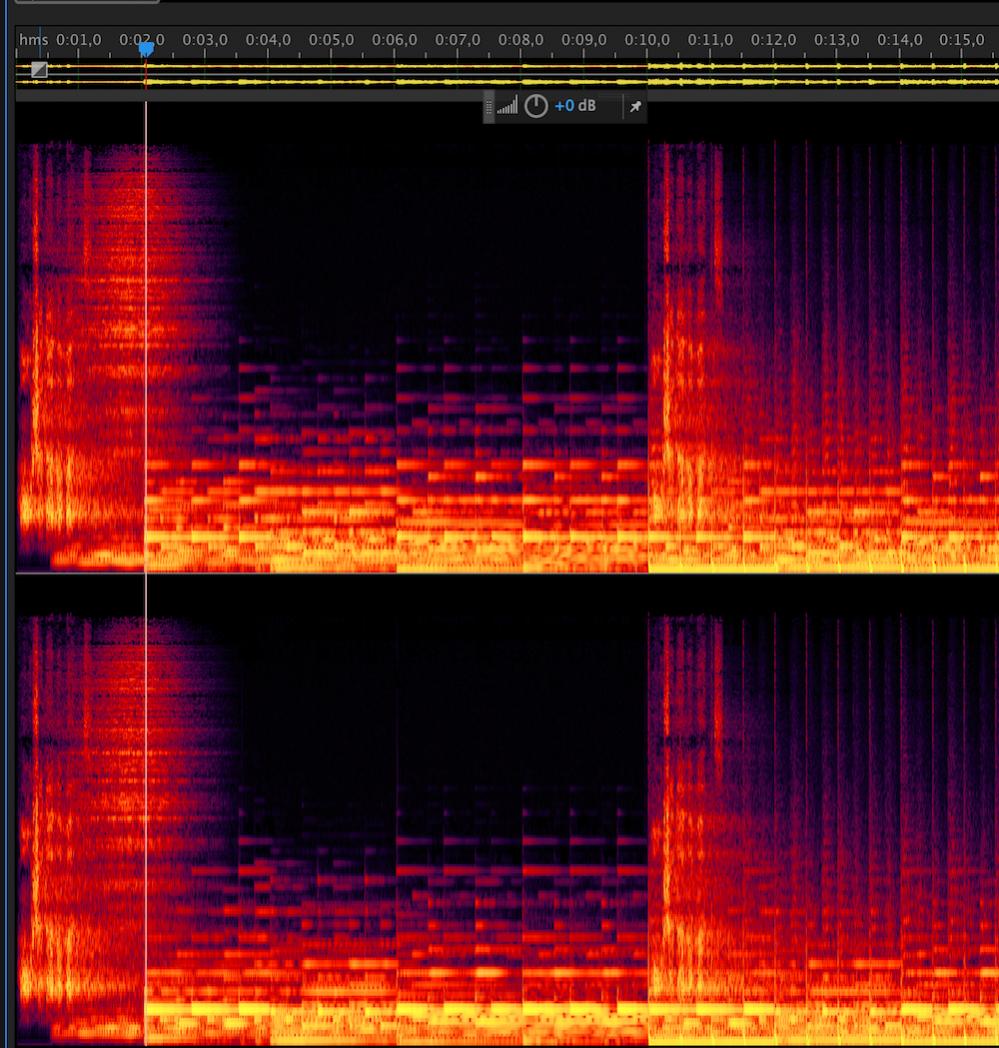Screen dimensions: 999x1048
Task: Click the fade-in handle on the waveform
Action: tap(39, 70)
